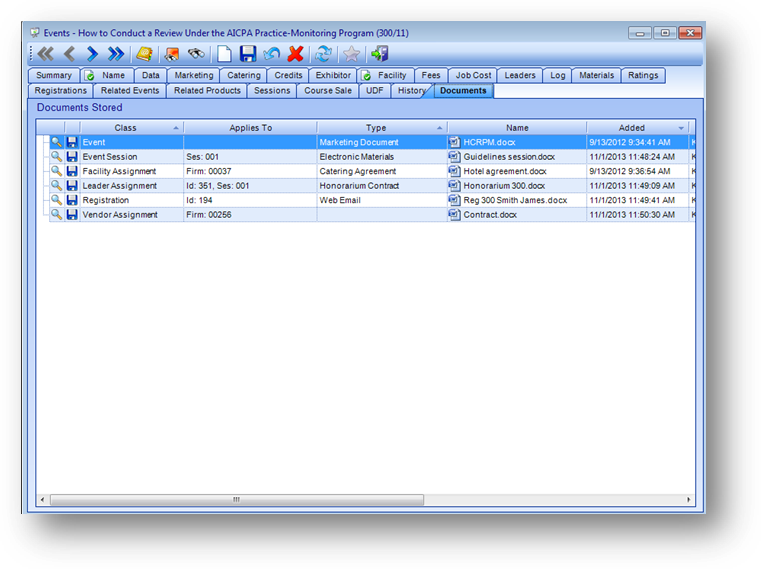Save the Vendor Assignment document disk icon

click(72, 215)
